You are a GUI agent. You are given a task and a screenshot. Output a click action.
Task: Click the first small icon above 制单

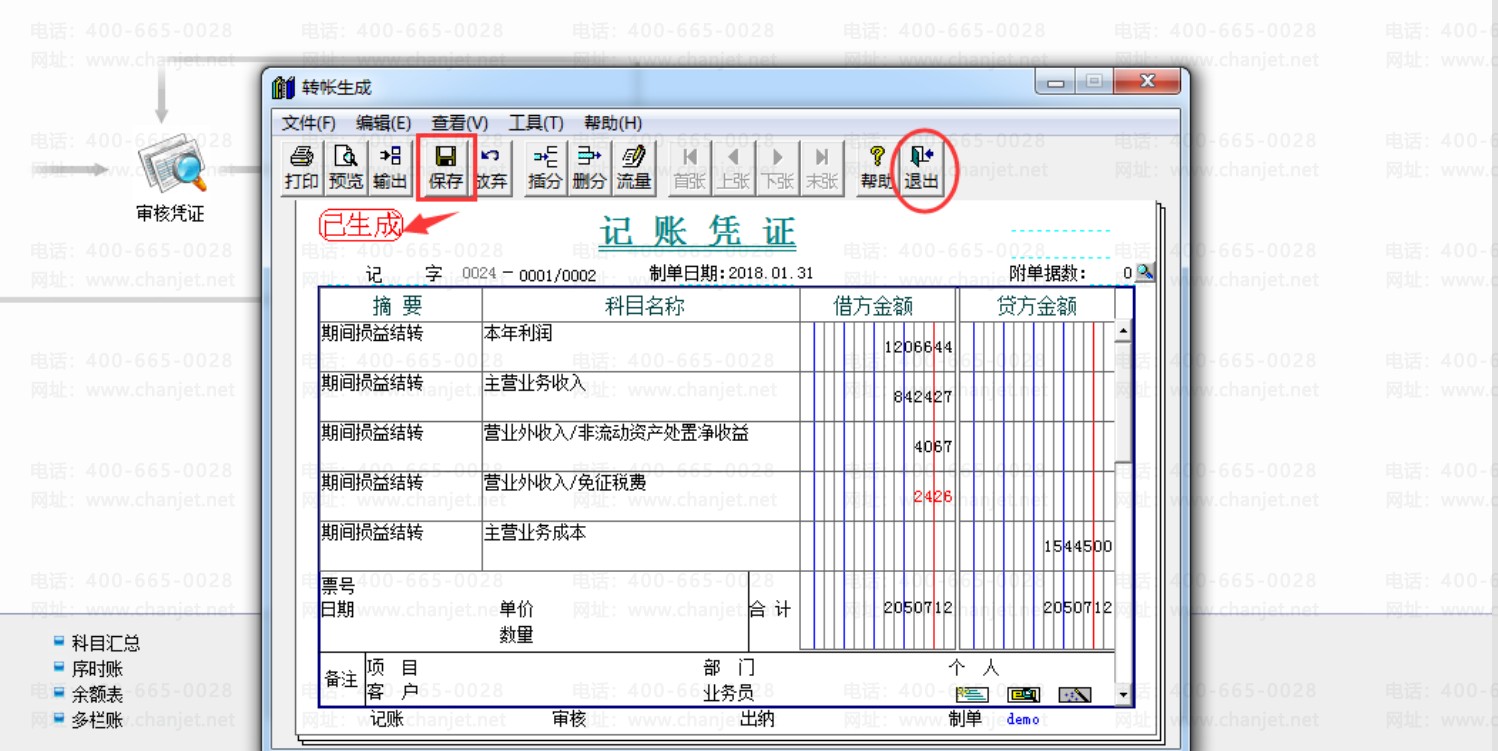(972, 694)
